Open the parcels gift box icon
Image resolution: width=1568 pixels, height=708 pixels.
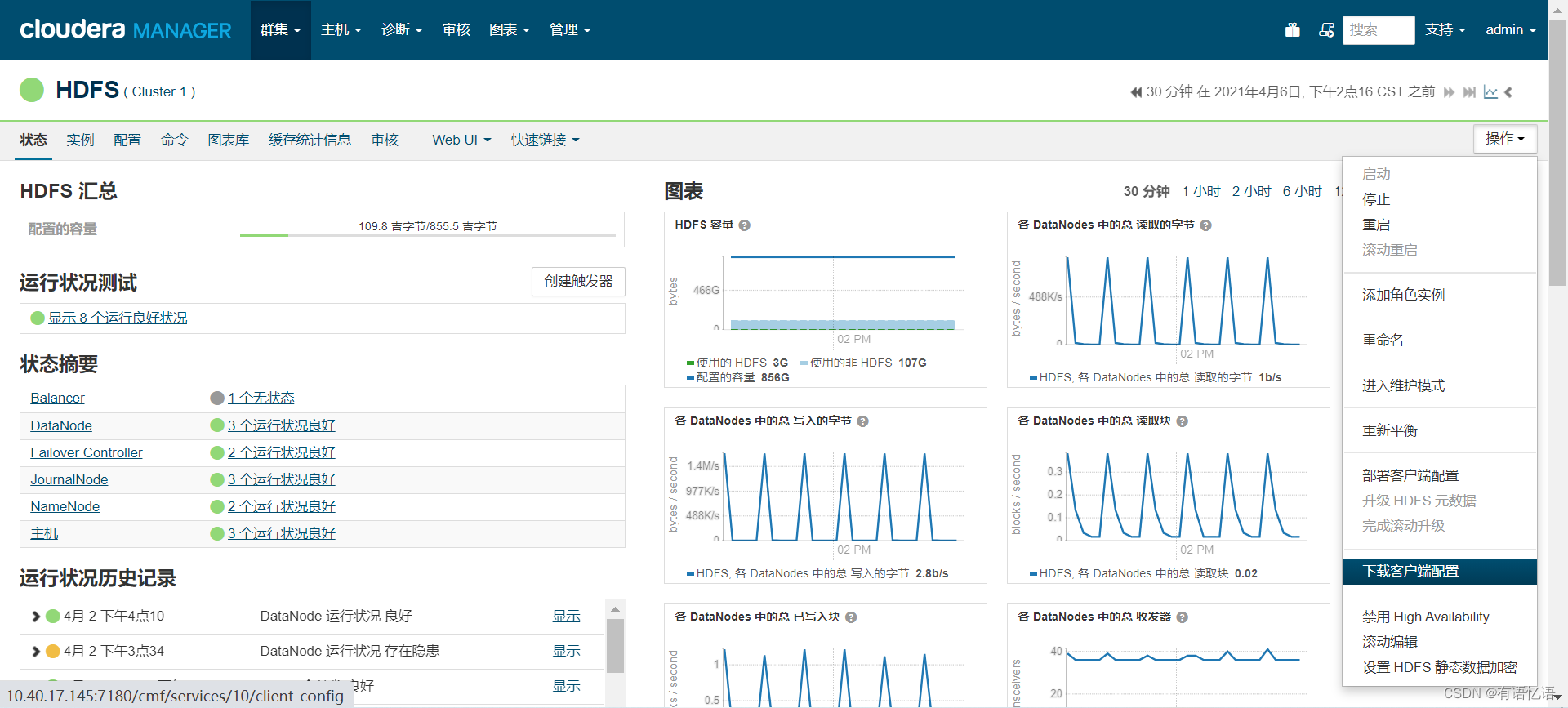point(1292,29)
